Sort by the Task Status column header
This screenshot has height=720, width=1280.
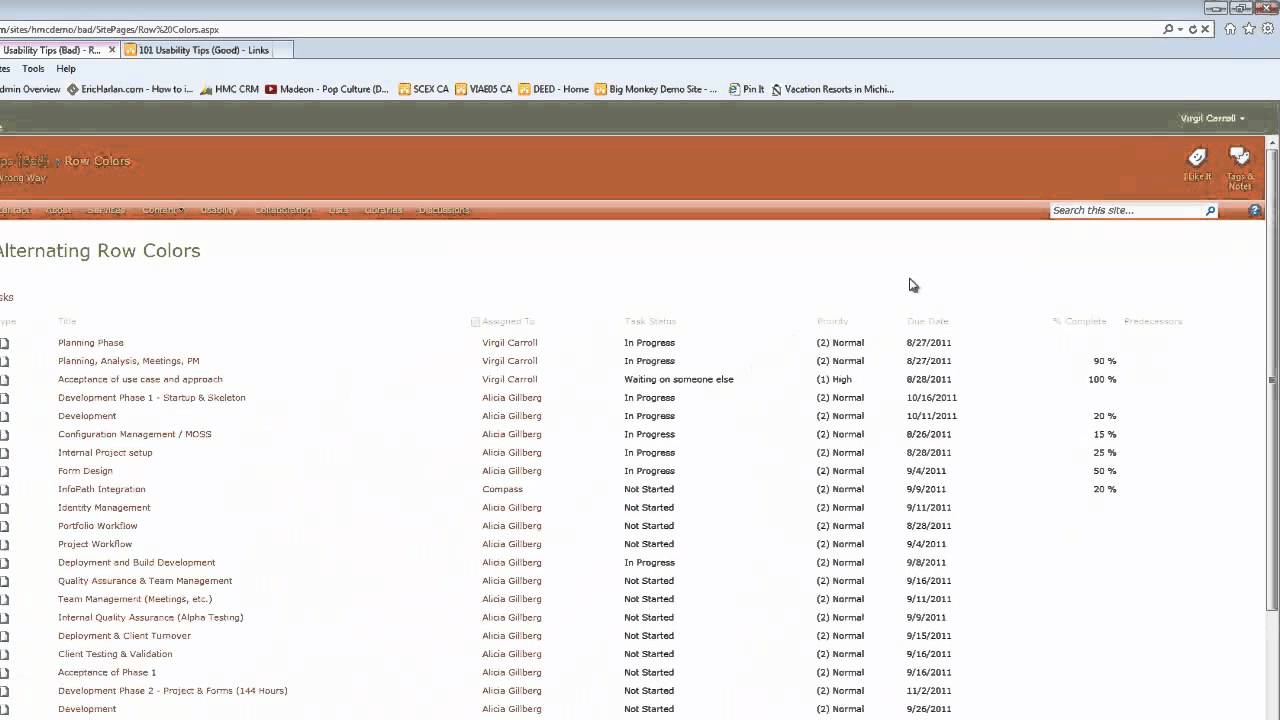pyautogui.click(x=650, y=322)
